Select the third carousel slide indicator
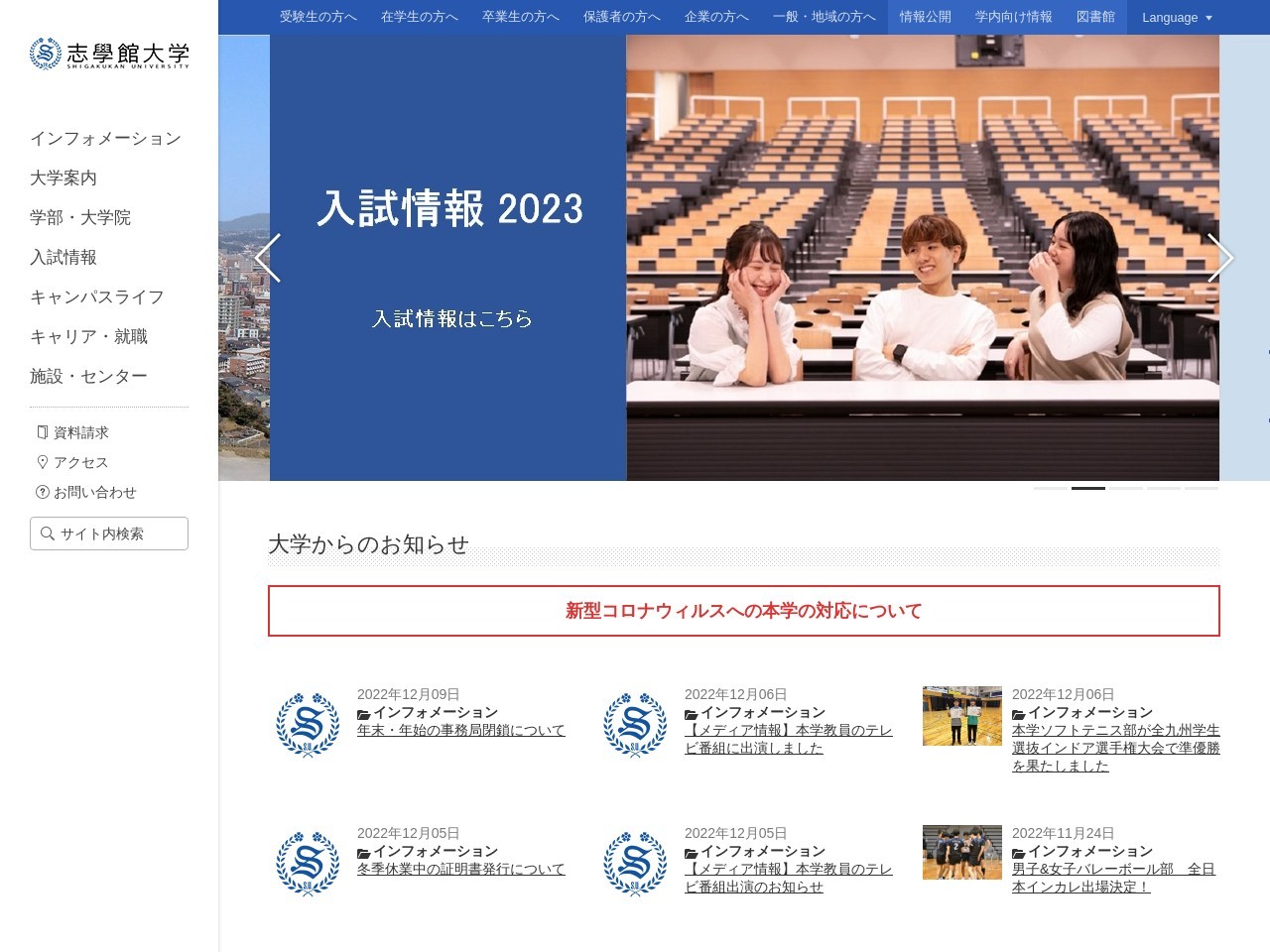The image size is (1270, 952). point(1126,488)
